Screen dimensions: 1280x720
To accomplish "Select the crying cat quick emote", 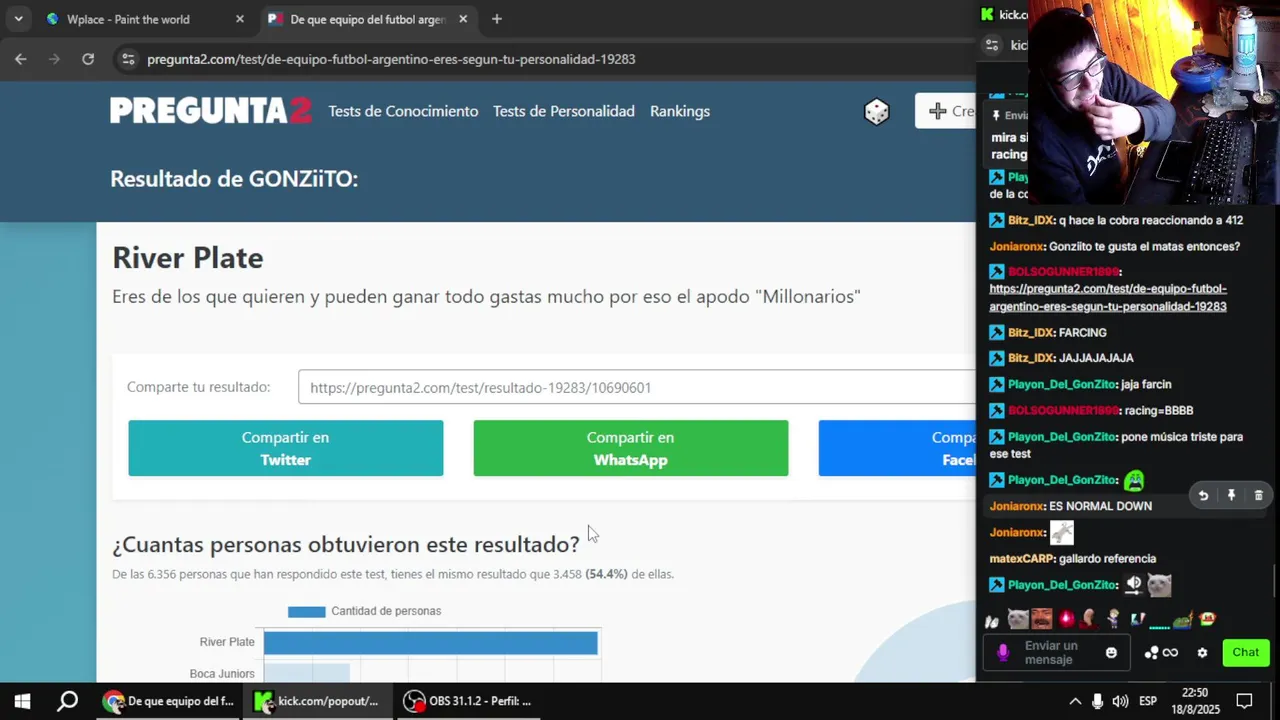I will tap(1018, 620).
